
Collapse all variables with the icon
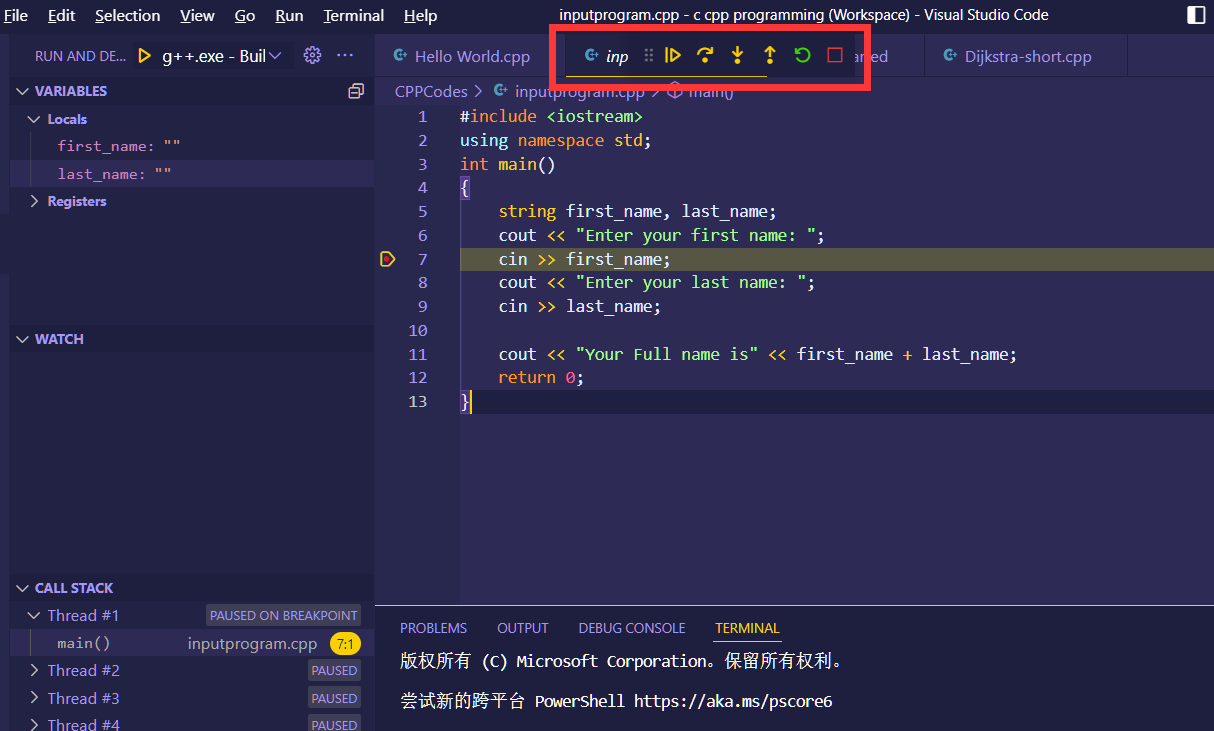tap(356, 91)
